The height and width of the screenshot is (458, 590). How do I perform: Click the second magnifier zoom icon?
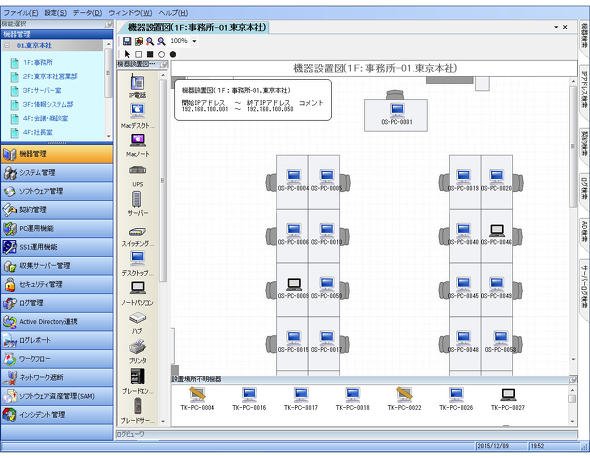coord(161,41)
